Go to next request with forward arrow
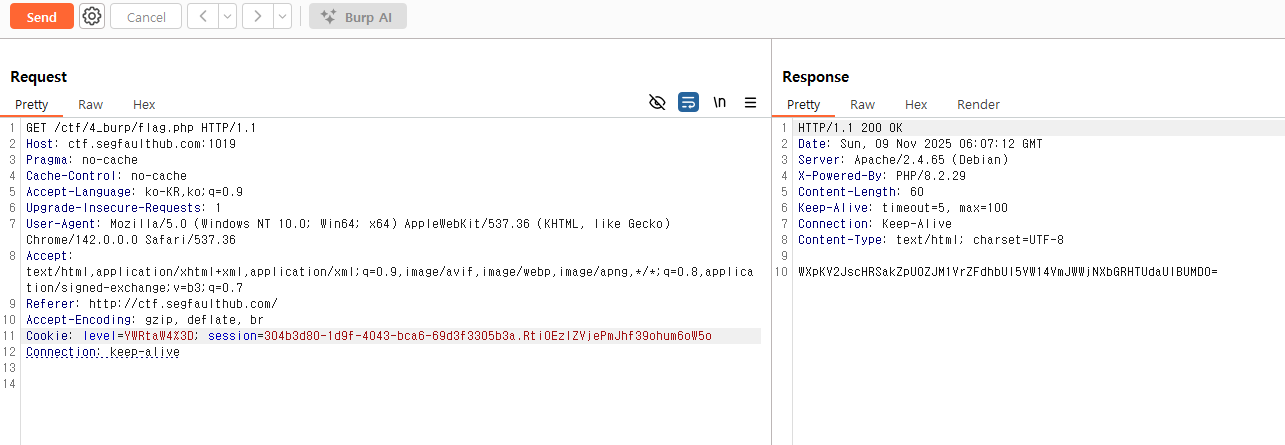 tap(258, 17)
